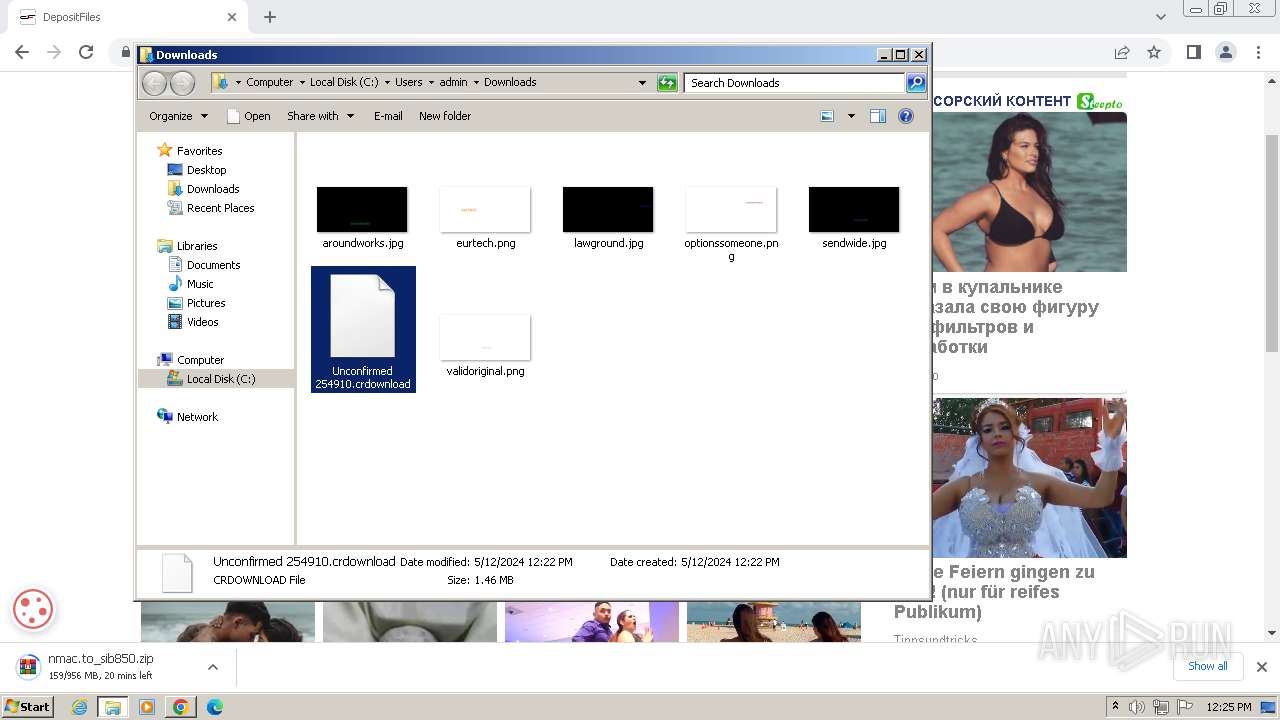This screenshot has height=720, width=1280.
Task: Toggle the preview pane icon
Action: tap(878, 116)
